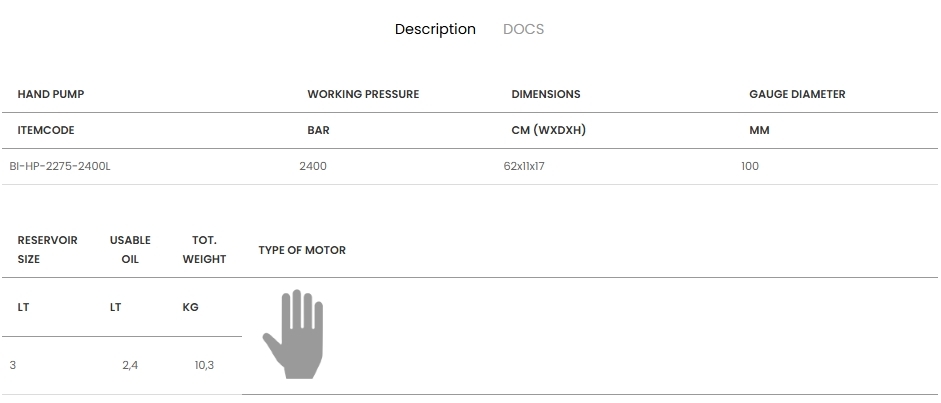Click the RESERVOIR SIZE column header
The height and width of the screenshot is (403, 941).
click(48, 249)
